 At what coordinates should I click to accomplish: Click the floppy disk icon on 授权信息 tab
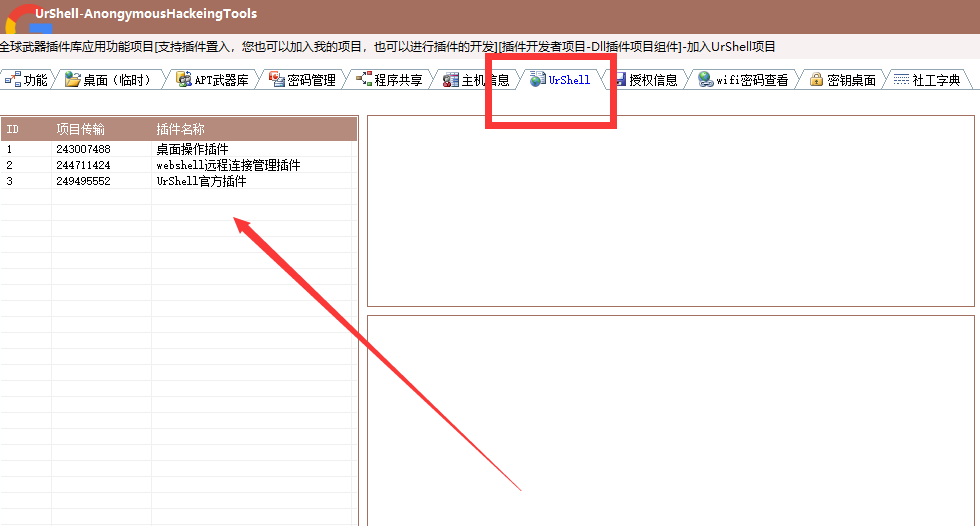point(620,79)
